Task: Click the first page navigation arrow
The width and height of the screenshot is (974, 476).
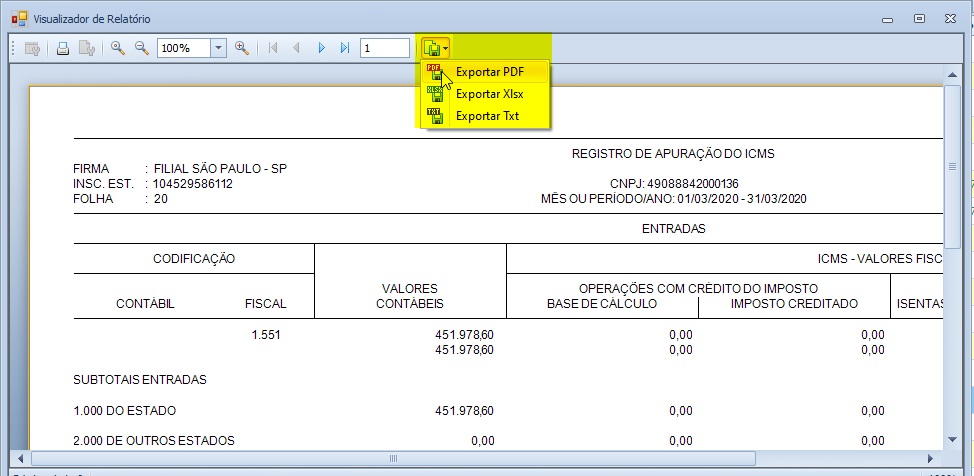Action: (273, 48)
